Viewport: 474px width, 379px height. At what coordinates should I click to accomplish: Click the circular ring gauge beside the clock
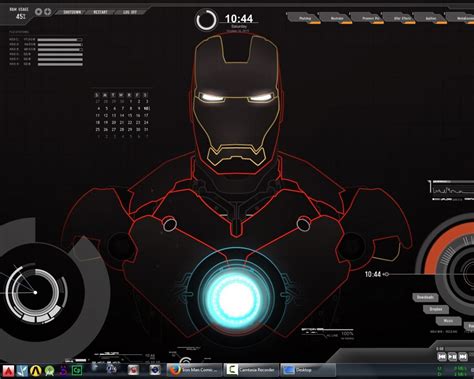tap(206, 20)
